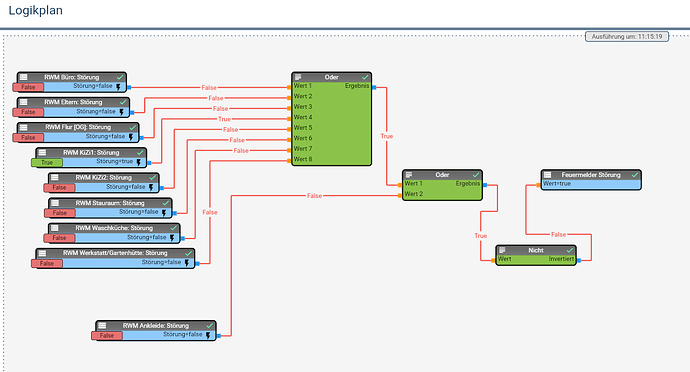The height and width of the screenshot is (372, 690).
Task: Toggle the False value badge on RWM Stauraum
Action: (x=59, y=213)
